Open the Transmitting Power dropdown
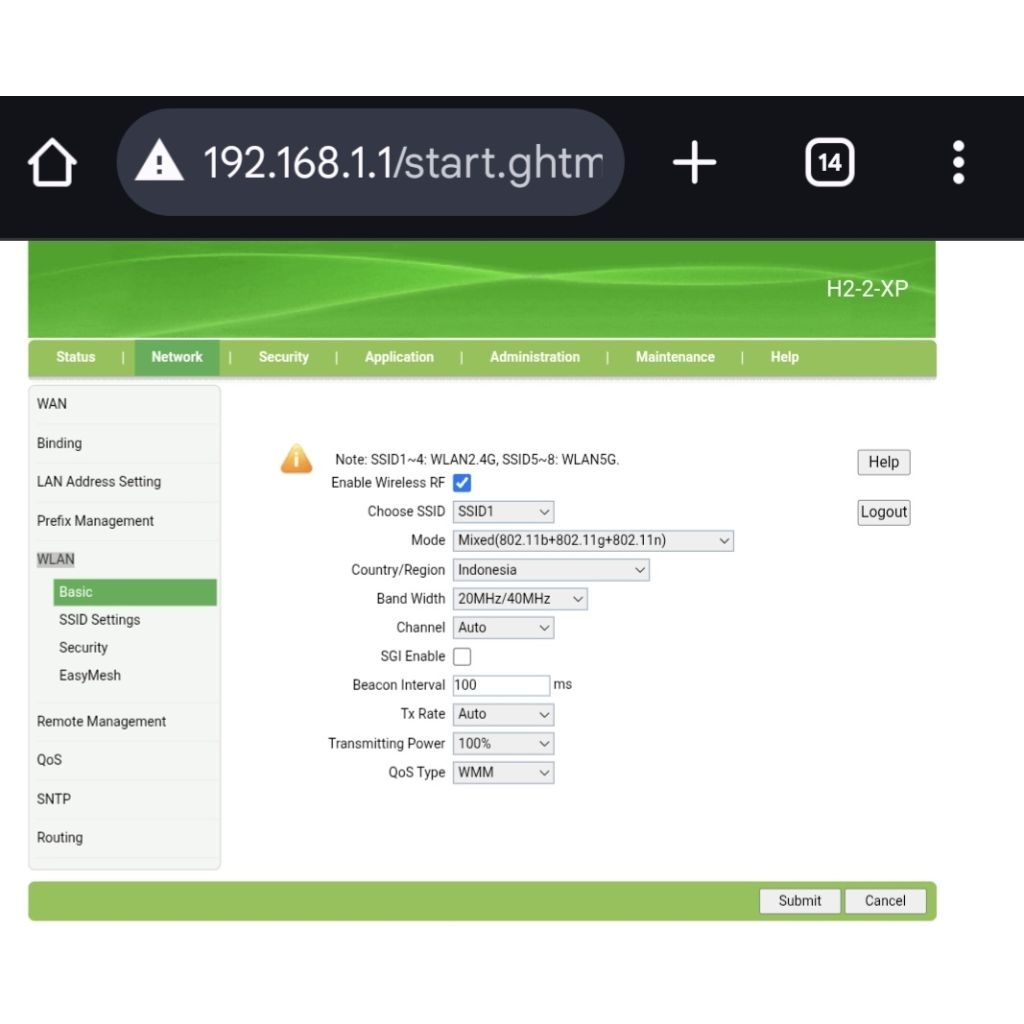The width and height of the screenshot is (1024, 1024). click(x=503, y=744)
